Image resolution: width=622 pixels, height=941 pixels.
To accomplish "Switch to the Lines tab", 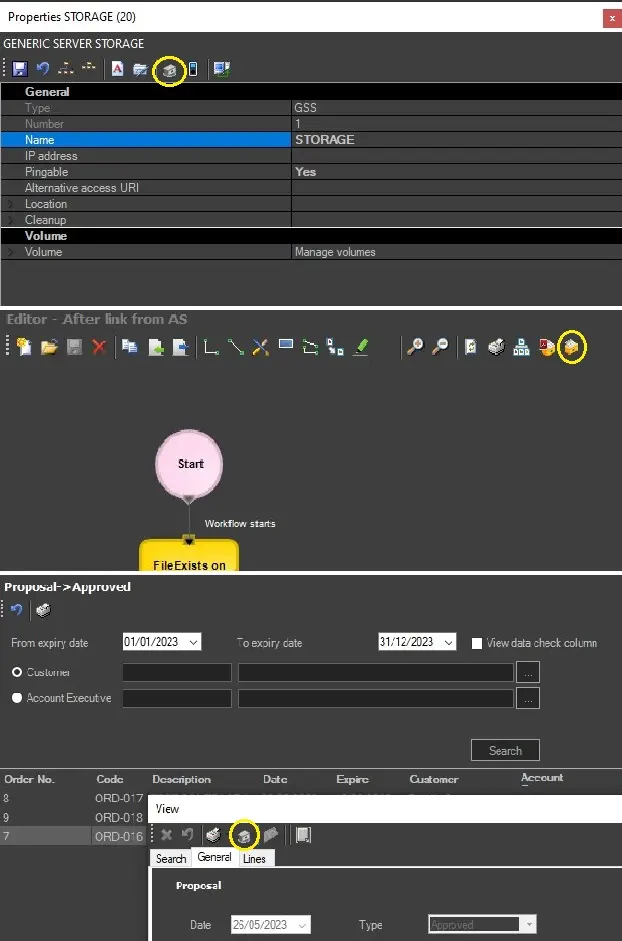I will click(254, 858).
